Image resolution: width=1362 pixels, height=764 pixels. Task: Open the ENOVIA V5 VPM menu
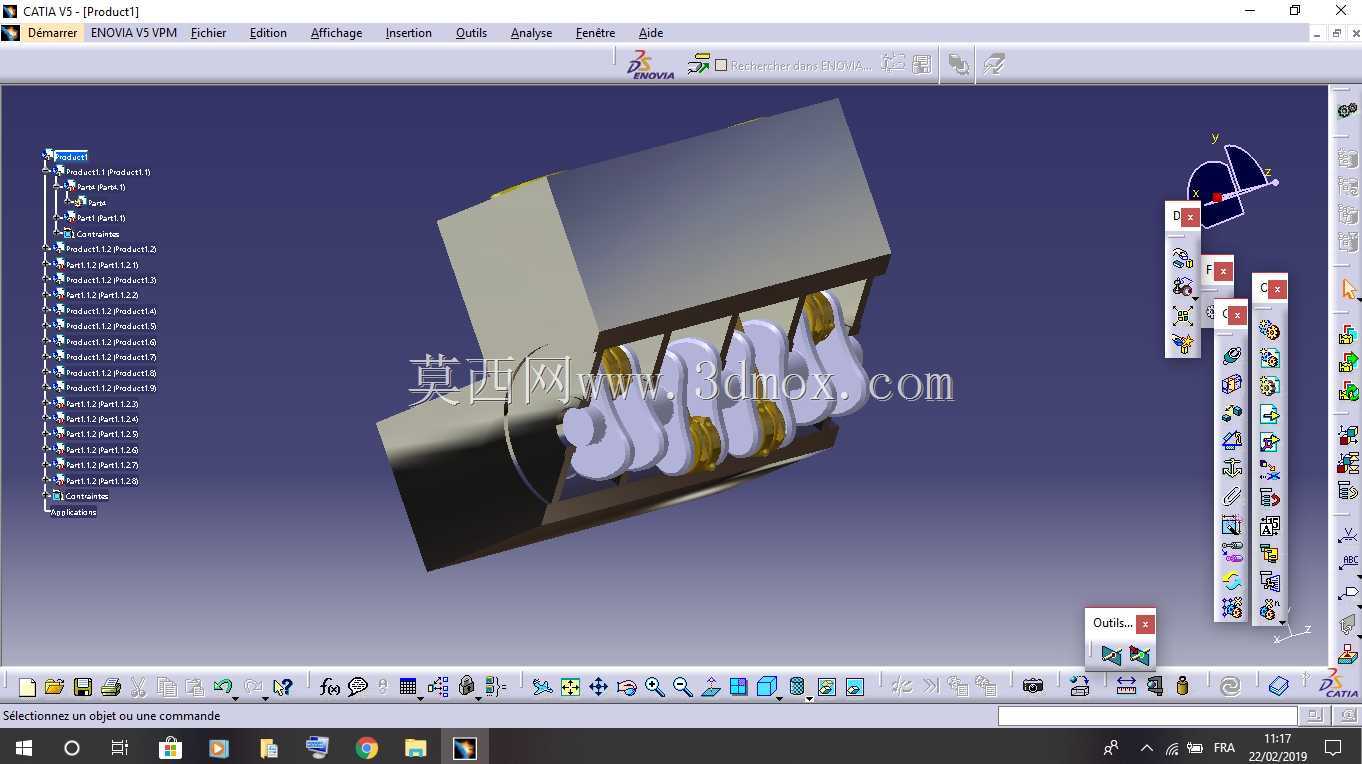[x=134, y=33]
